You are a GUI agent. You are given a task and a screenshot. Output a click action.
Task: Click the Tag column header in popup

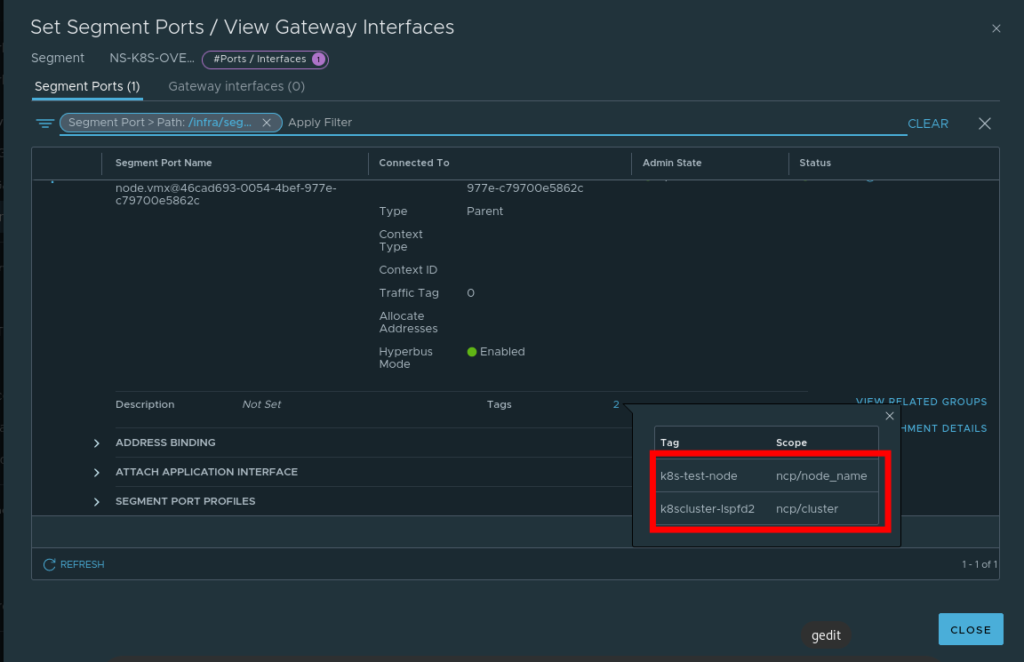pyautogui.click(x=669, y=443)
